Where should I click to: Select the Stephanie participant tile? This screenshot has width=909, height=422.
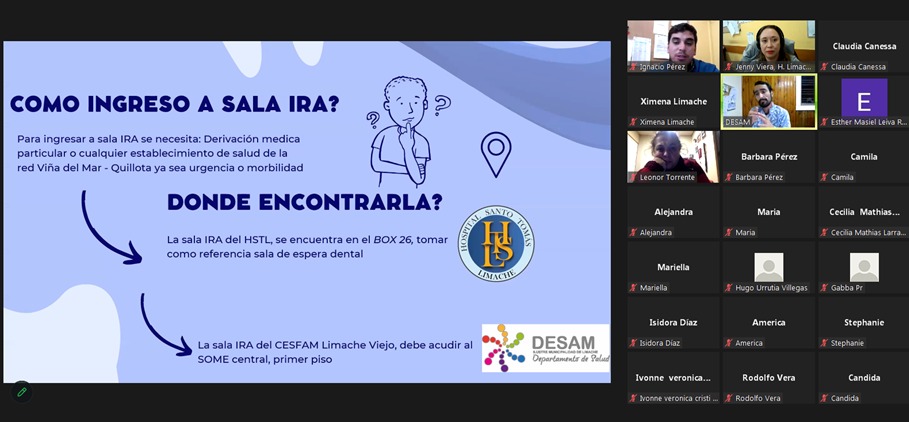click(x=863, y=323)
